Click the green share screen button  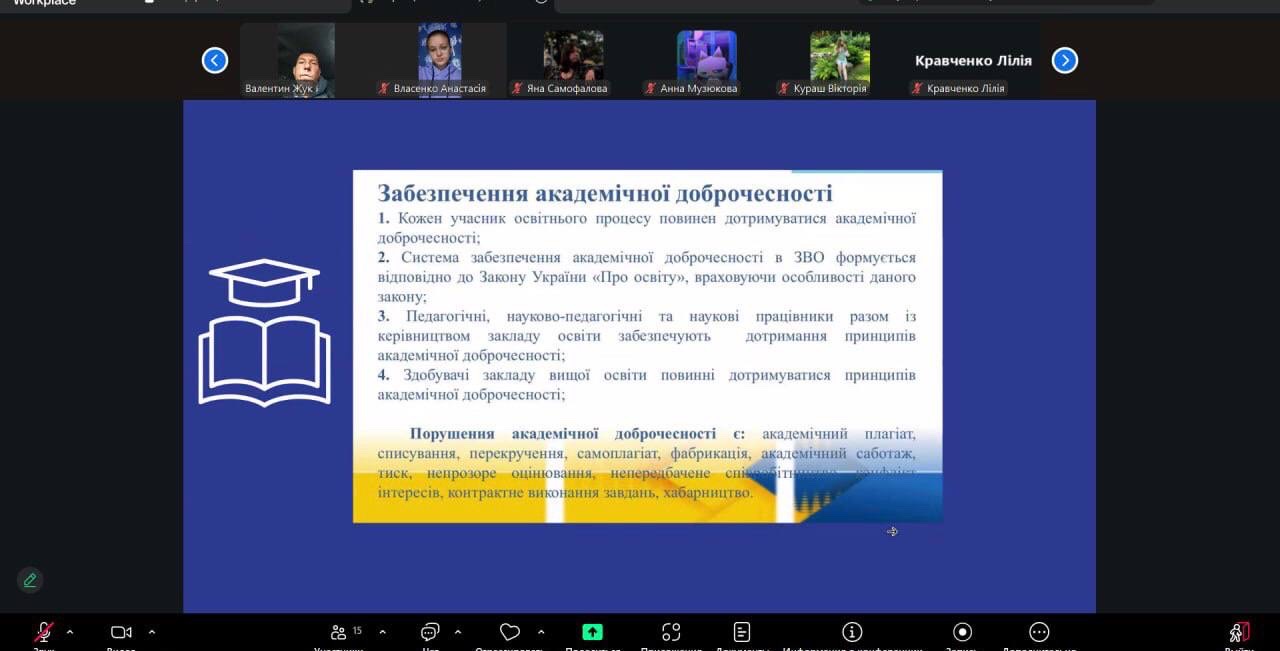(x=592, y=632)
